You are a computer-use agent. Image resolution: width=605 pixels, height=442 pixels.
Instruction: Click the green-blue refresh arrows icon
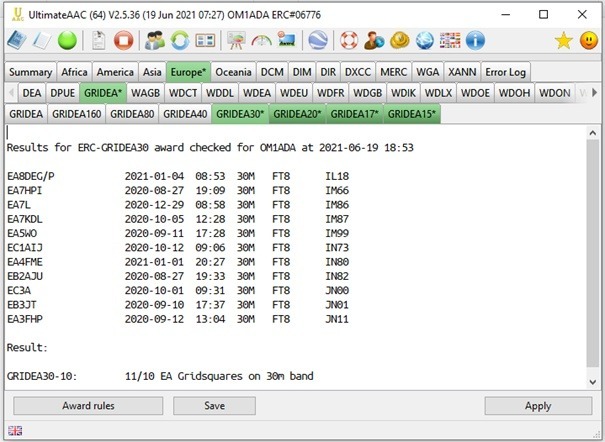coord(180,40)
